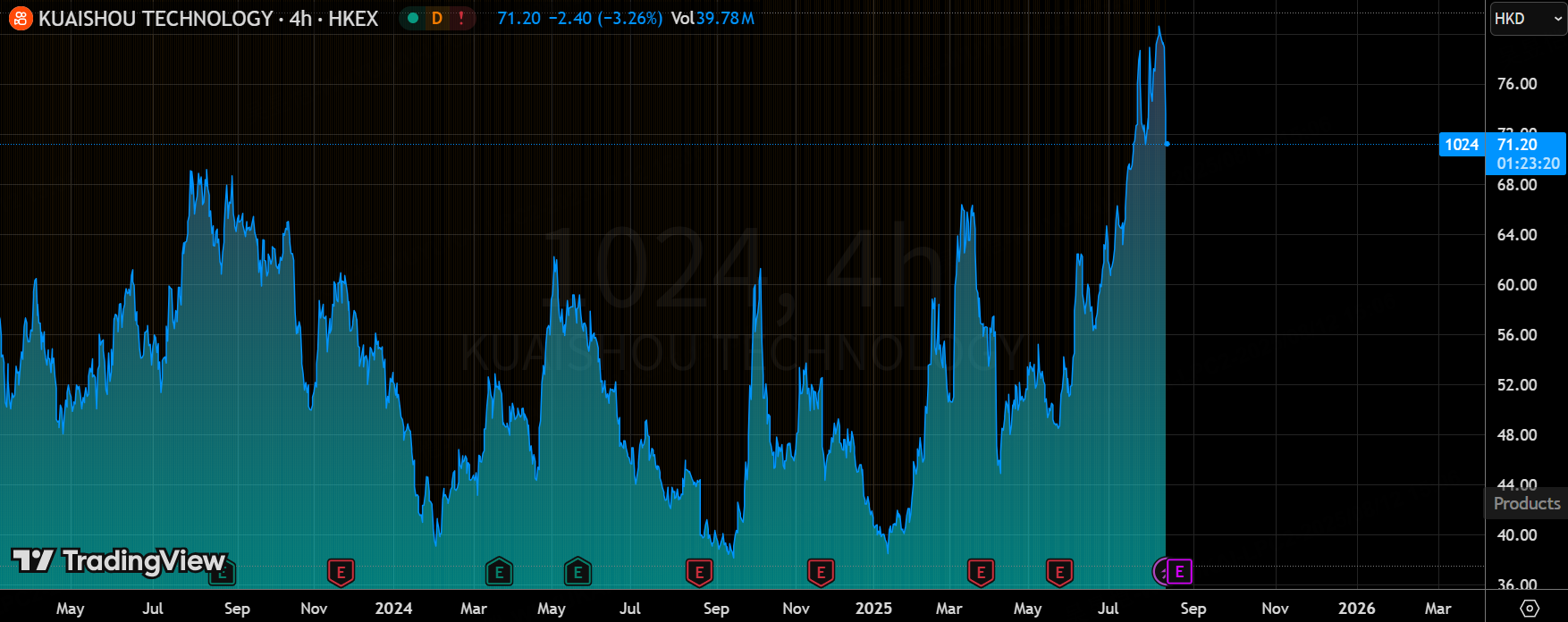Open magenta upcoming earnings E marker

pos(1179,571)
